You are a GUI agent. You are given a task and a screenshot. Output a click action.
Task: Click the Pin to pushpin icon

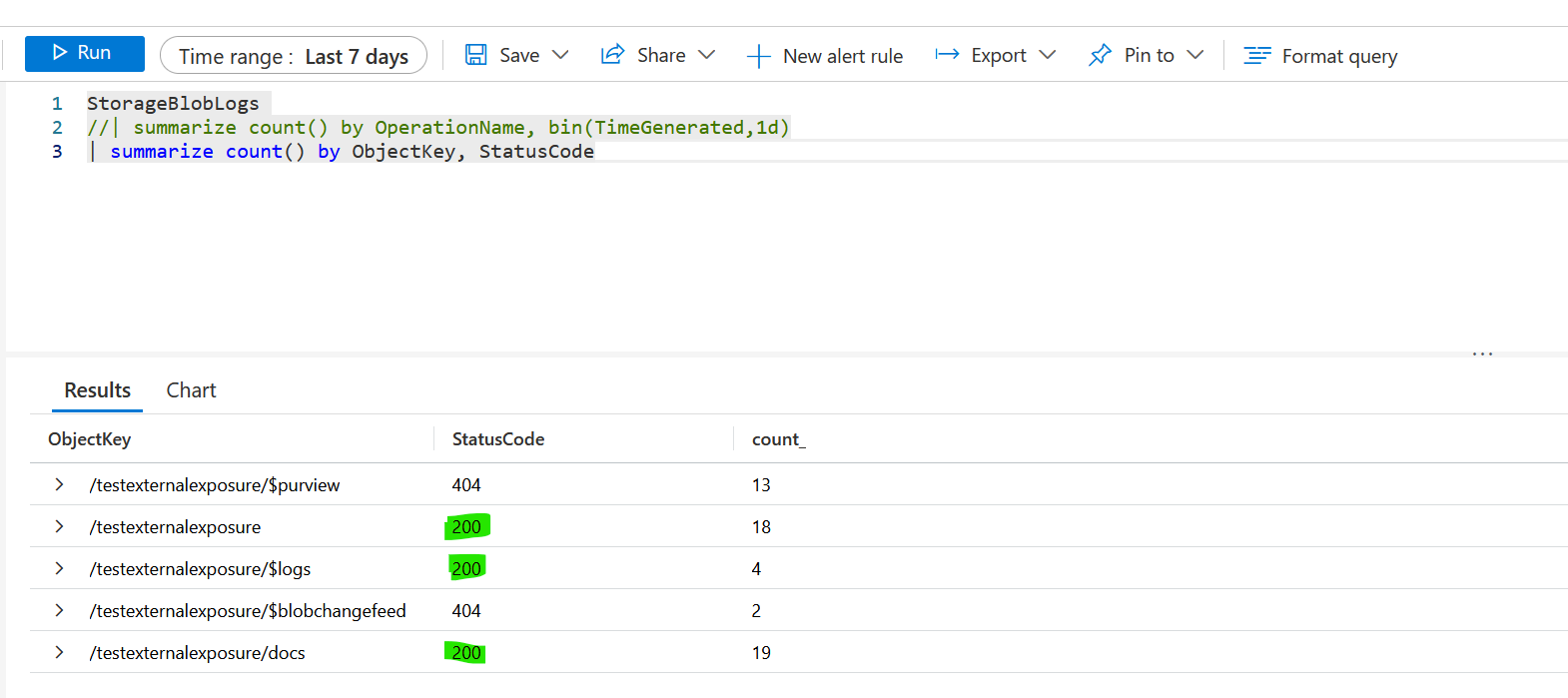tap(1100, 55)
